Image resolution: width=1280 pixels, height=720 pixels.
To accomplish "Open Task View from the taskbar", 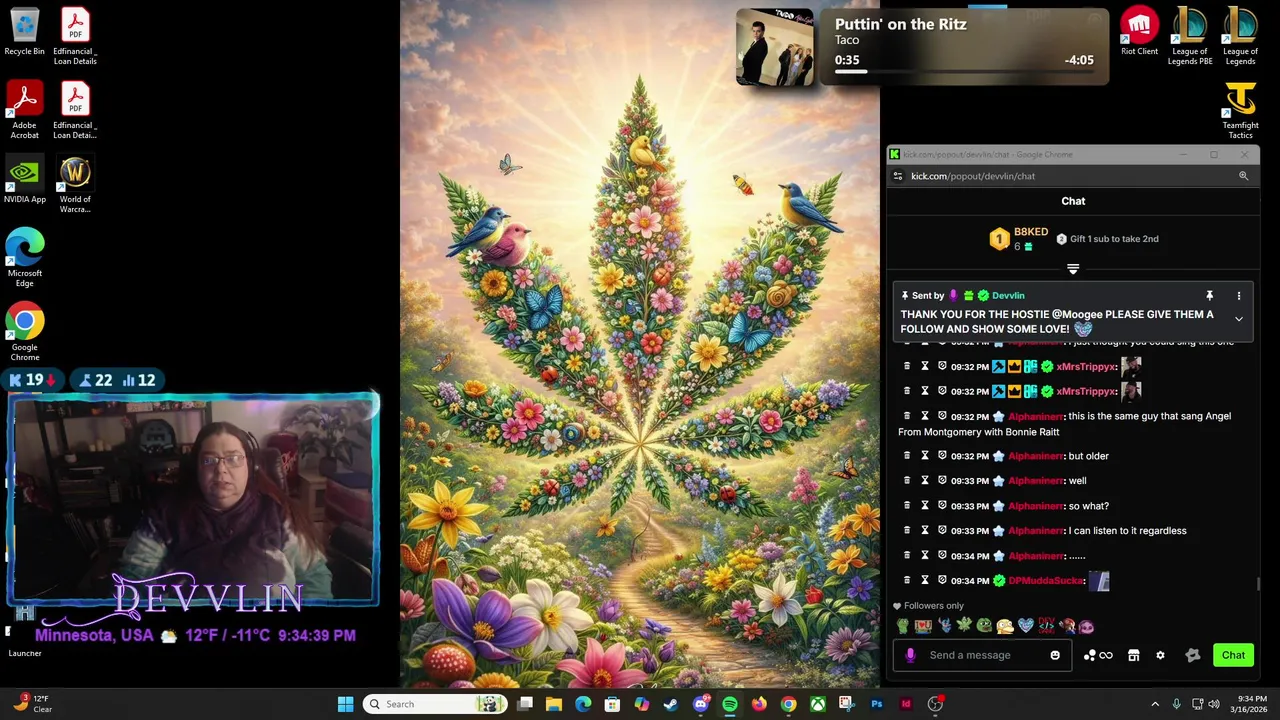I will pyautogui.click(x=525, y=704).
